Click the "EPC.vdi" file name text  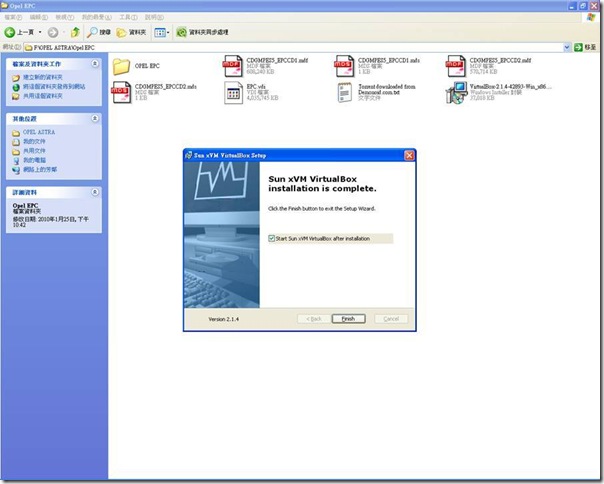[256, 86]
